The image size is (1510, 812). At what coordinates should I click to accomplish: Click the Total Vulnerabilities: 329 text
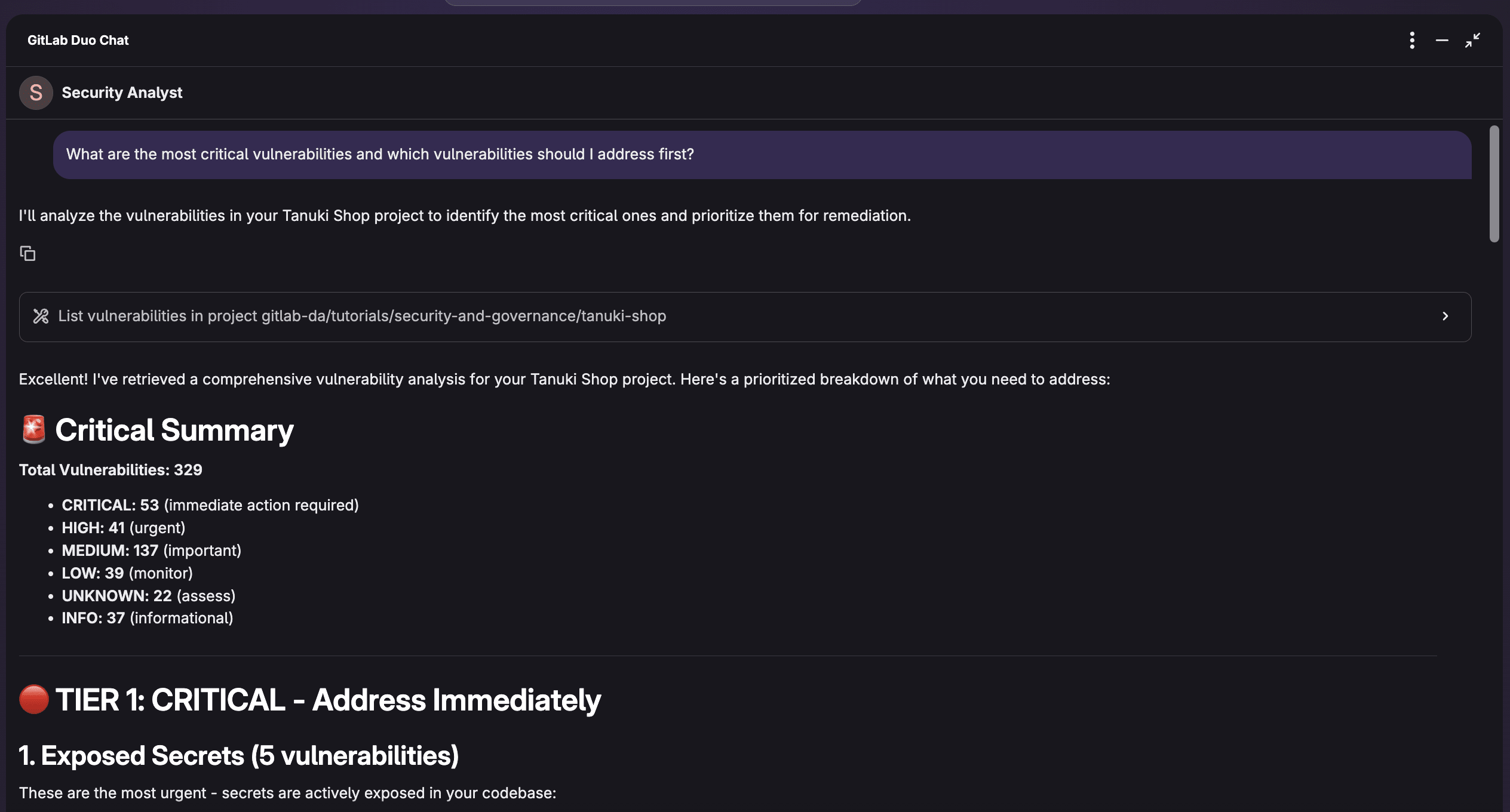pos(111,470)
